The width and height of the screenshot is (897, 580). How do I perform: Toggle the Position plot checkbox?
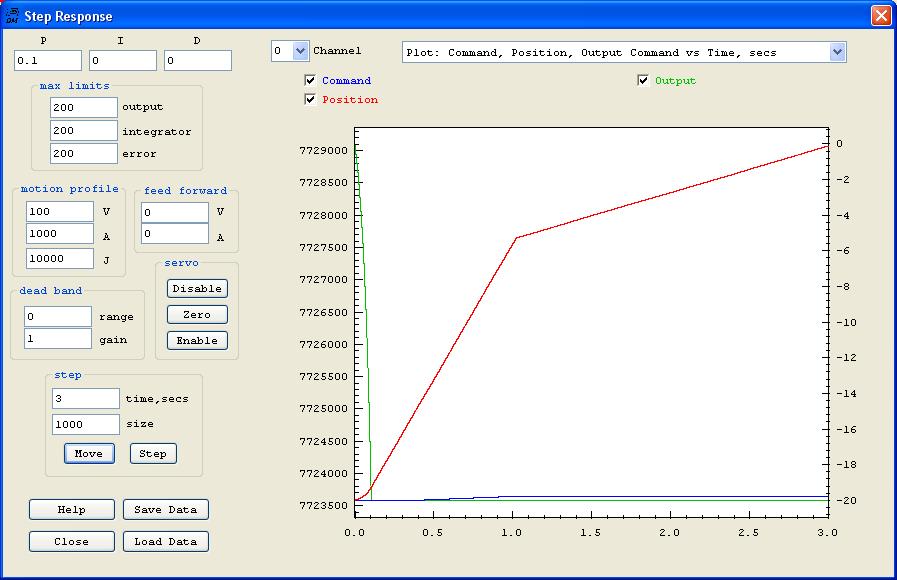tap(310, 99)
